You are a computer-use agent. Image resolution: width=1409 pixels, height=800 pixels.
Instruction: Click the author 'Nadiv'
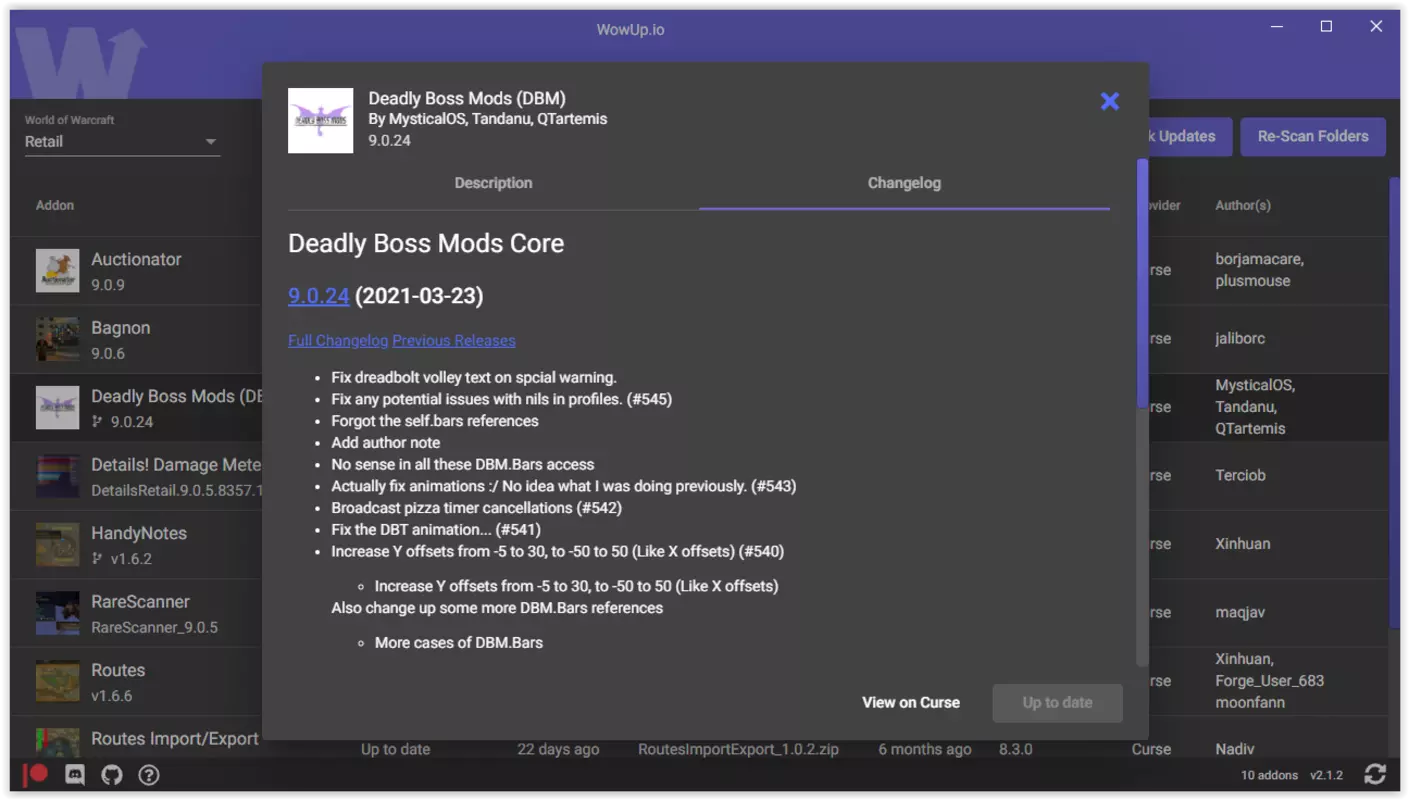1236,749
